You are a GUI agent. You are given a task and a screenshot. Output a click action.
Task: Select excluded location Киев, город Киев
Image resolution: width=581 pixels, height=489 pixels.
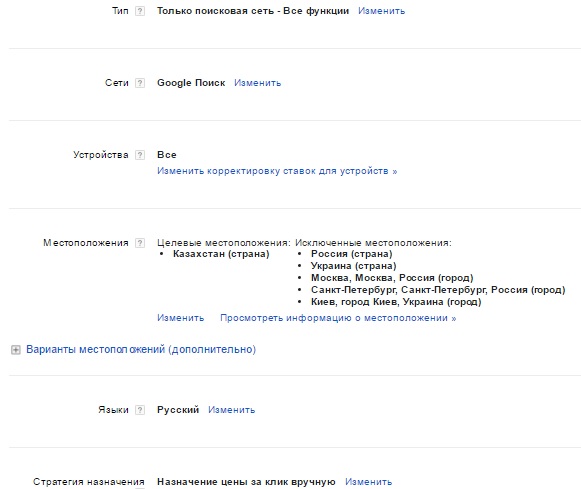[x=396, y=302]
